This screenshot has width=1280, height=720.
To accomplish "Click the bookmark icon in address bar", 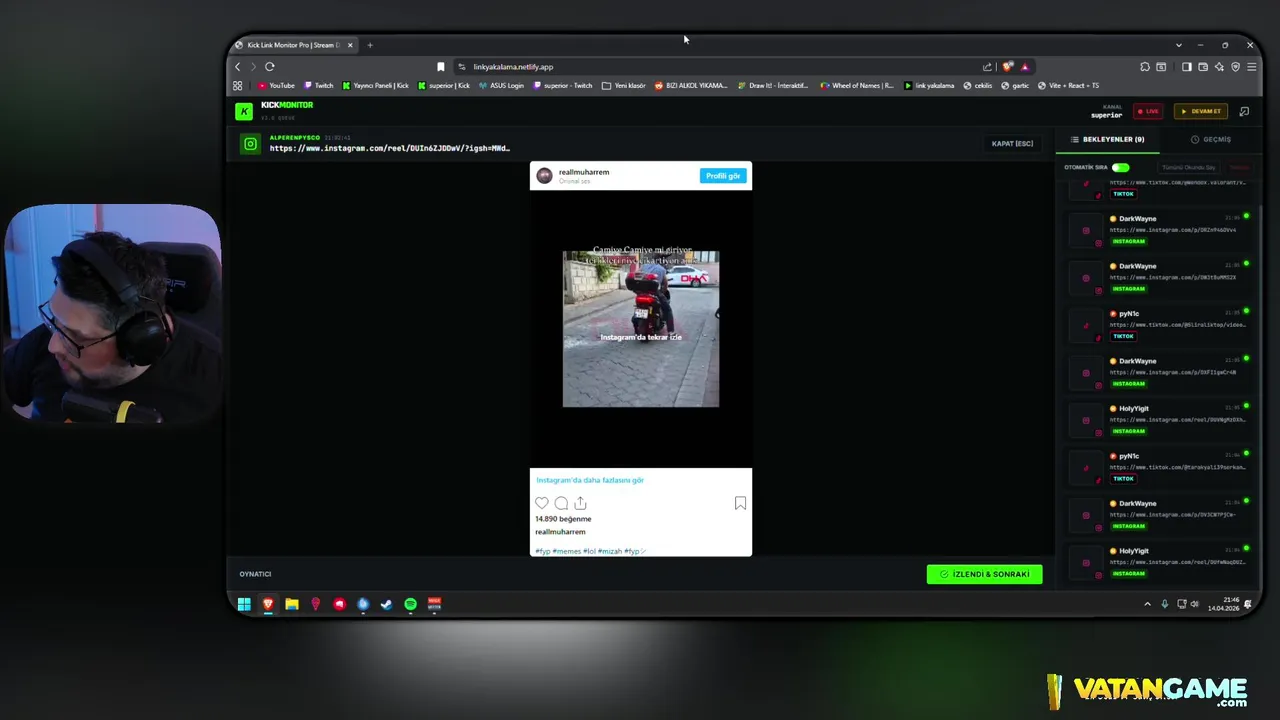I will [441, 67].
